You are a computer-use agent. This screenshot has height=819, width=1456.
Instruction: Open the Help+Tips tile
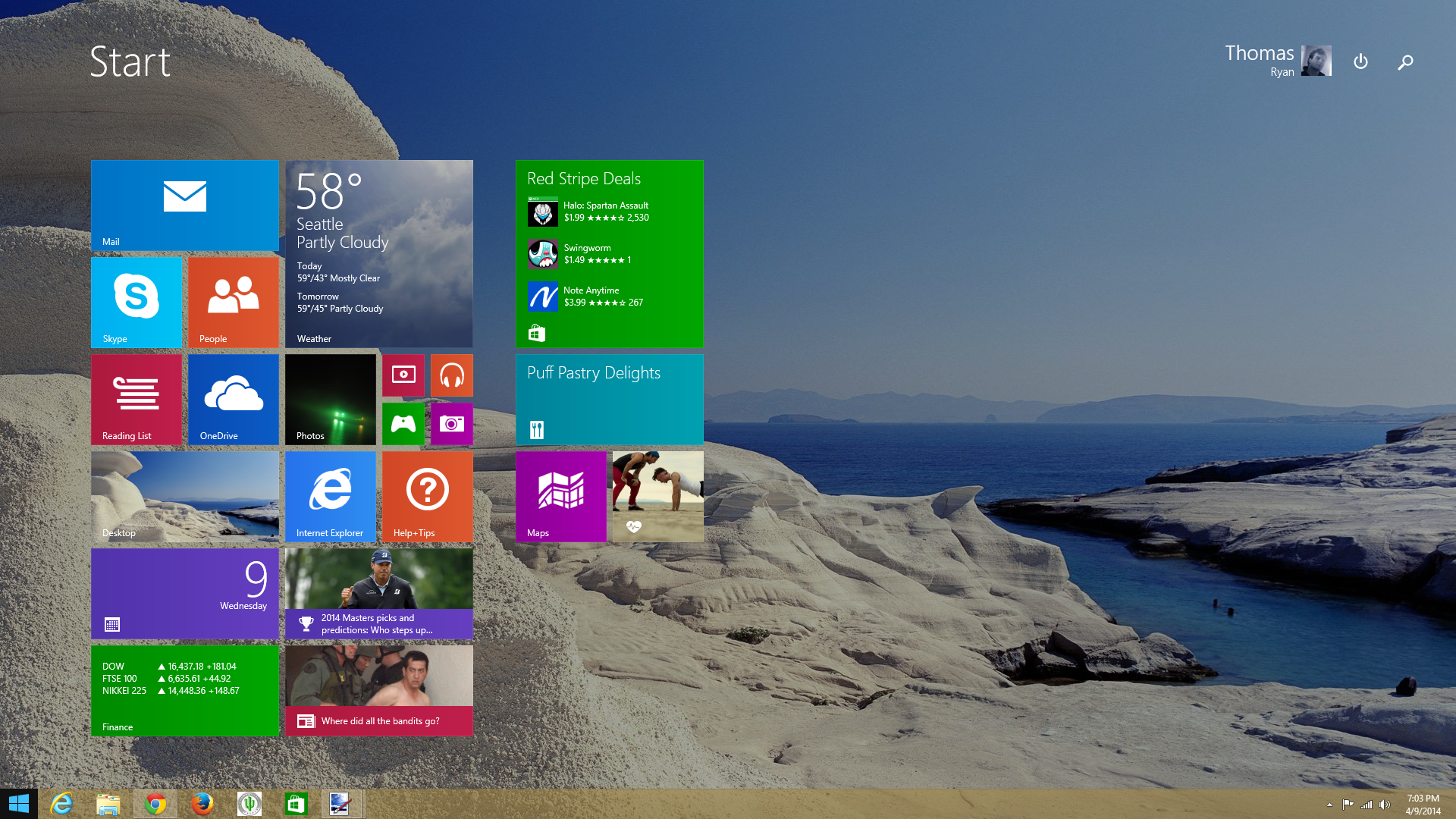pos(427,496)
